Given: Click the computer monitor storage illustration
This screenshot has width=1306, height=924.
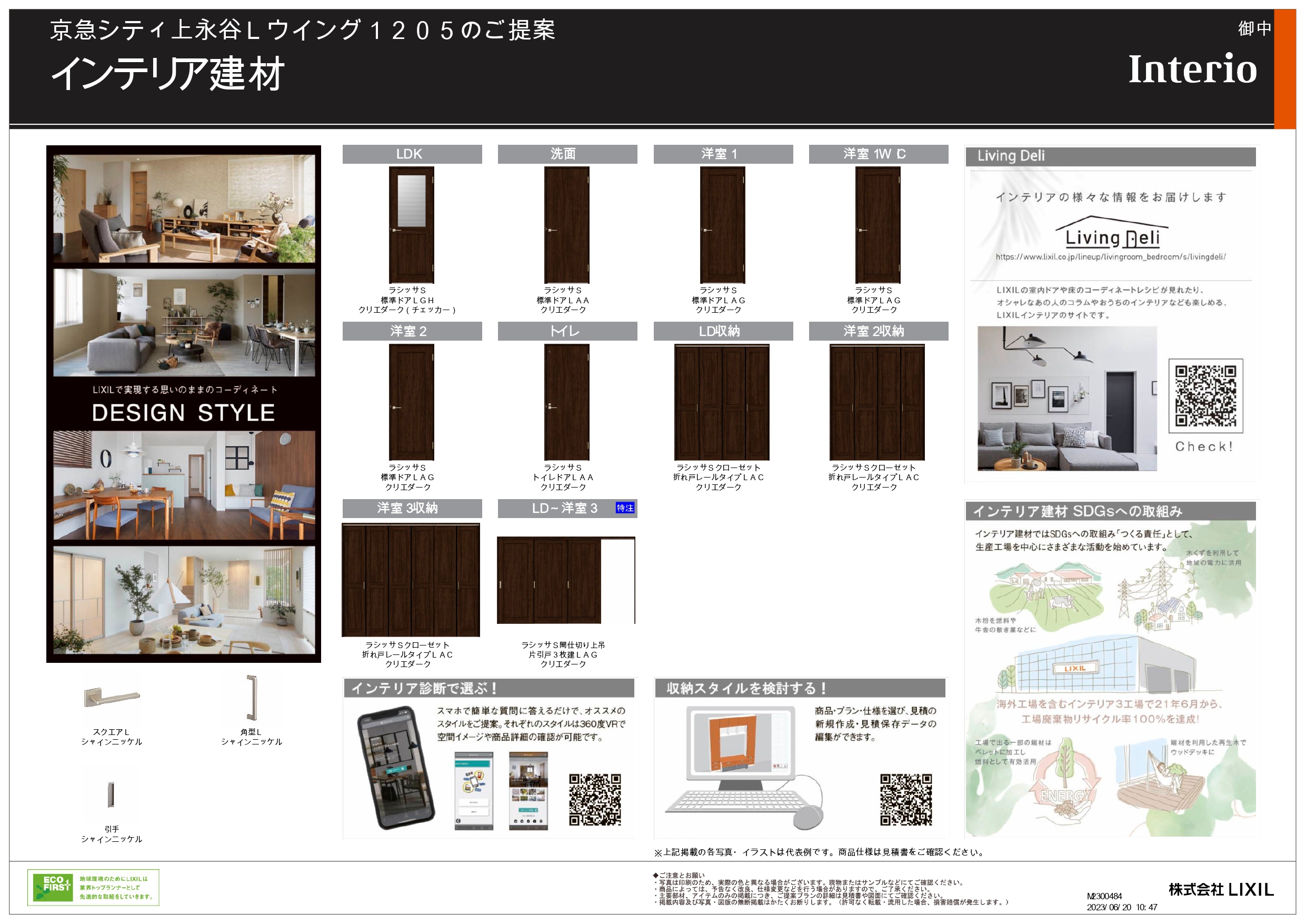Looking at the screenshot, I should point(741,747).
